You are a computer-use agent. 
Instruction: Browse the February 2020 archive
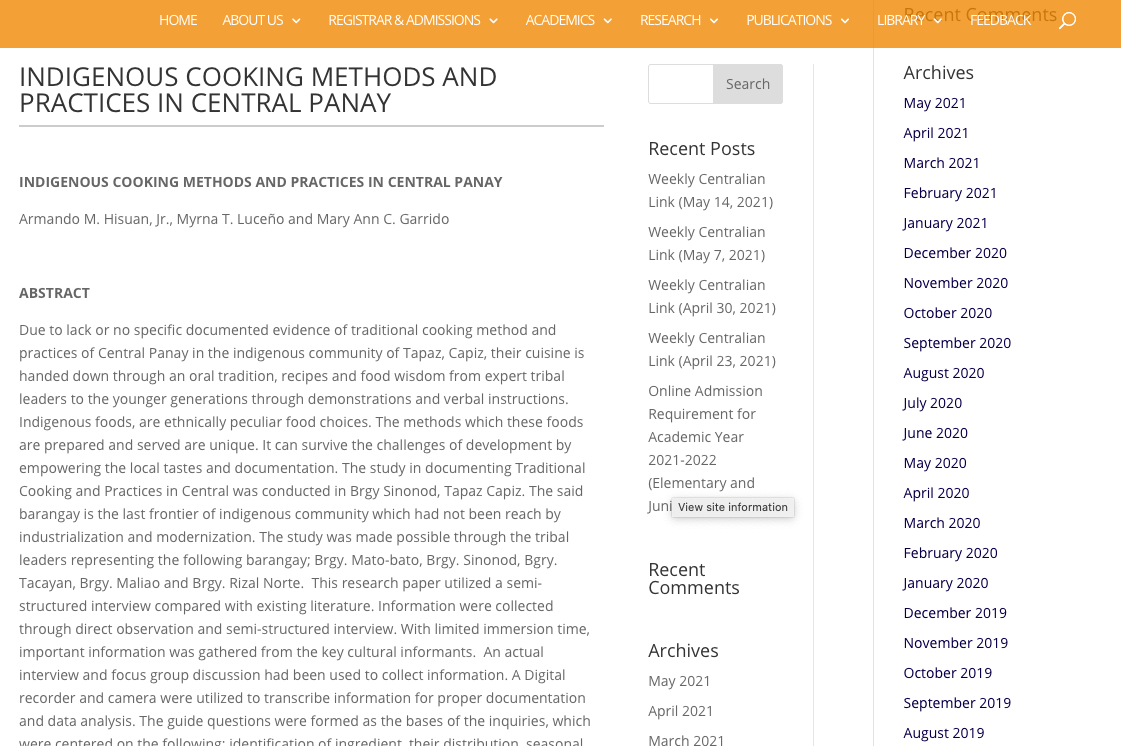pyautogui.click(x=950, y=554)
